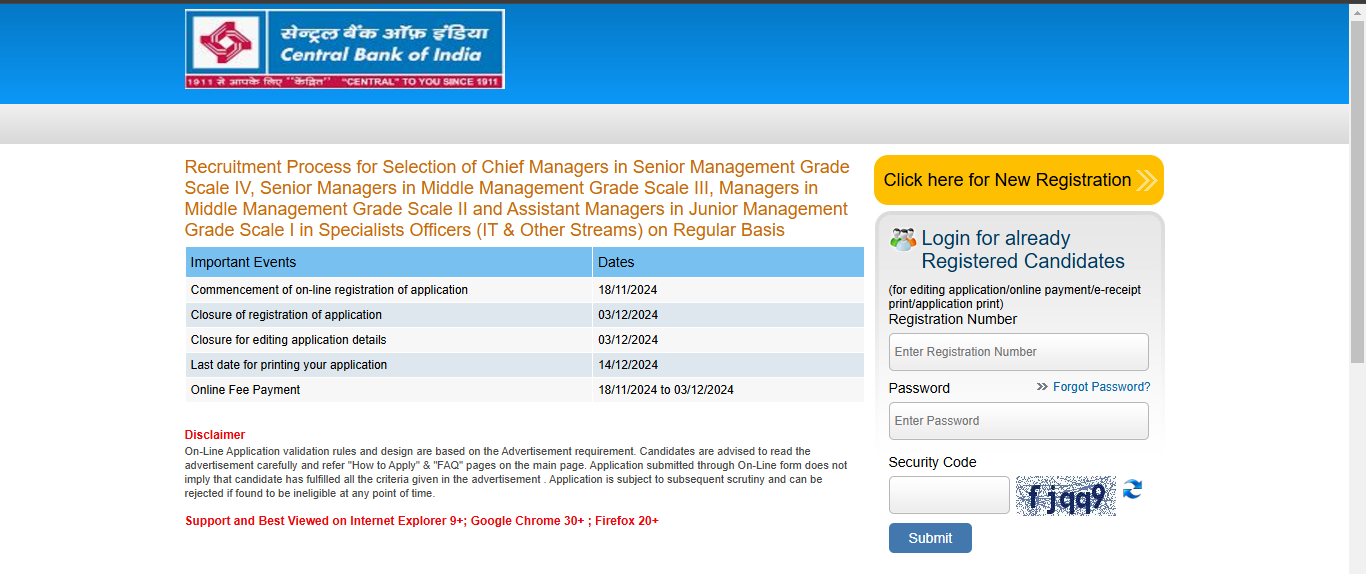
Task: Click the registered candidates people icon
Action: [x=903, y=239]
